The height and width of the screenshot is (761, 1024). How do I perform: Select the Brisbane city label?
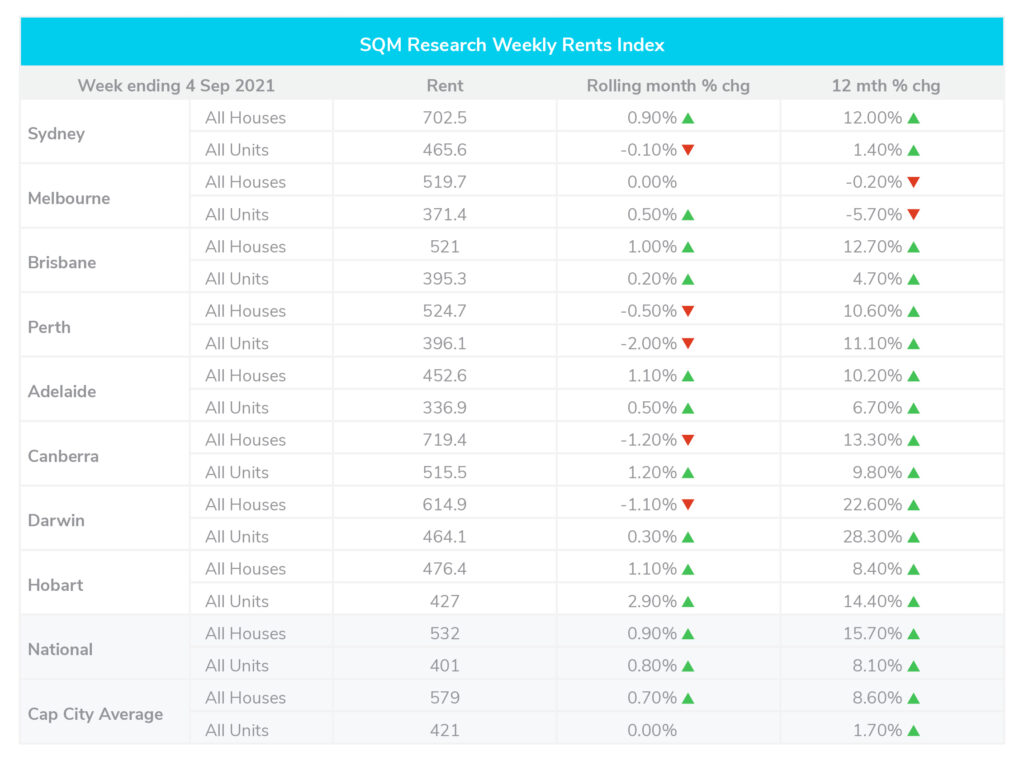[61, 263]
